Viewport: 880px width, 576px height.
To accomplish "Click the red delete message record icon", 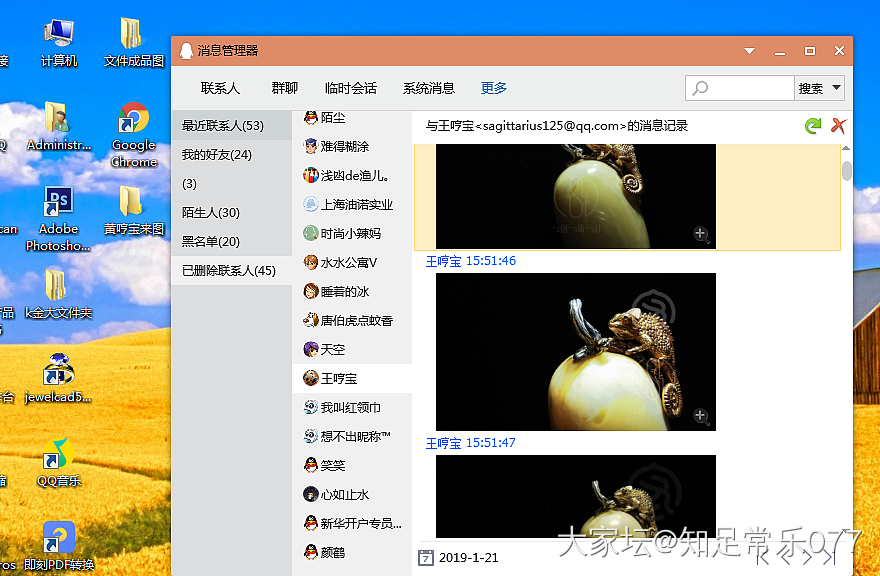I will 838,126.
